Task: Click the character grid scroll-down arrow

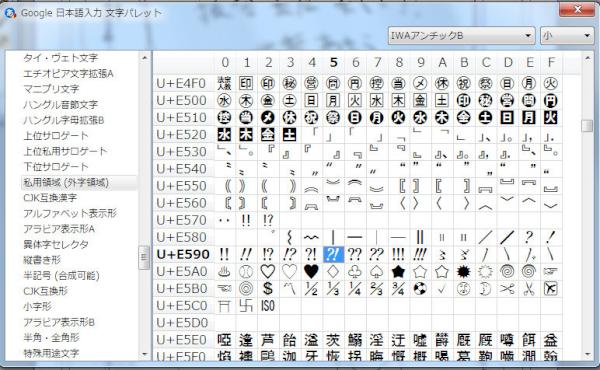Action: (587, 354)
